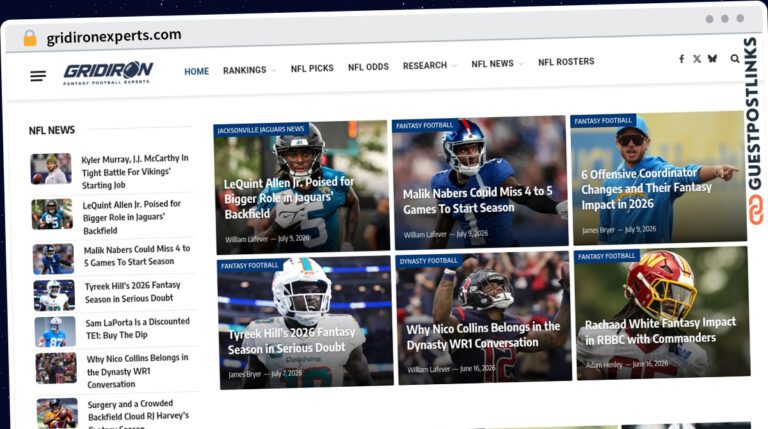Click Tyreek Hill sidebar thumbnail

click(54, 295)
